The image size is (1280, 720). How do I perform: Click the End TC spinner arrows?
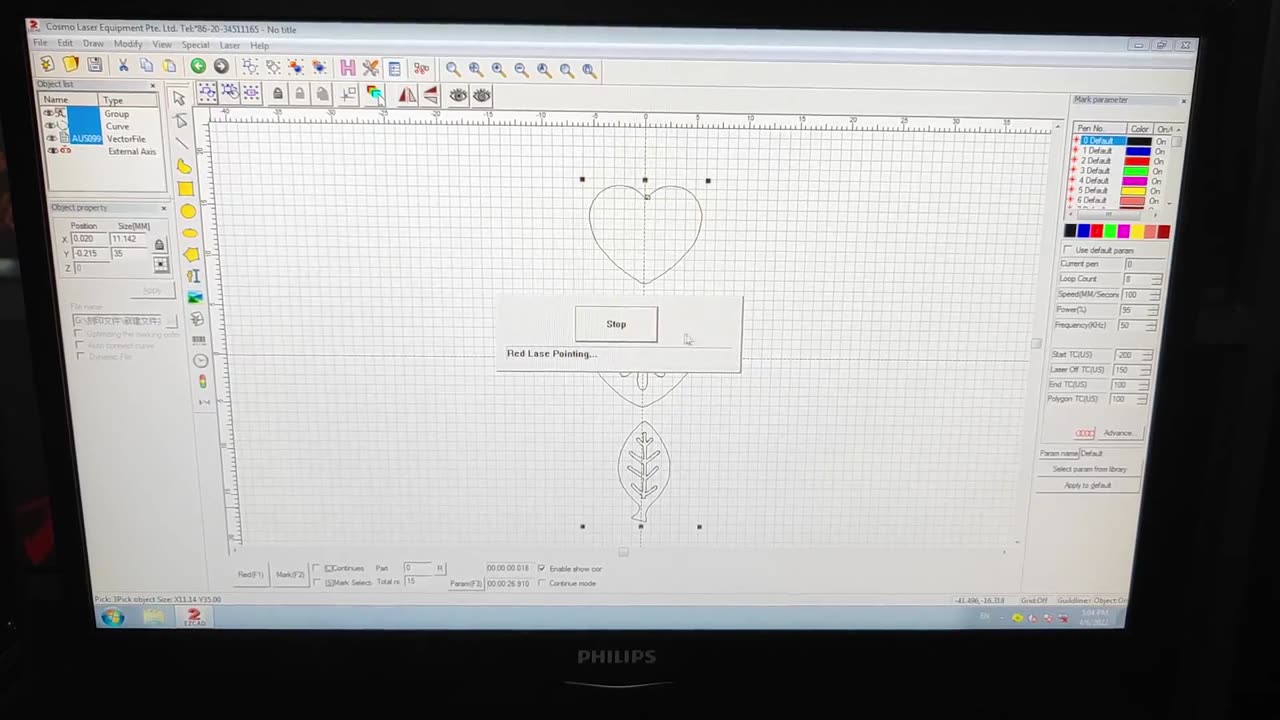pos(1146,384)
